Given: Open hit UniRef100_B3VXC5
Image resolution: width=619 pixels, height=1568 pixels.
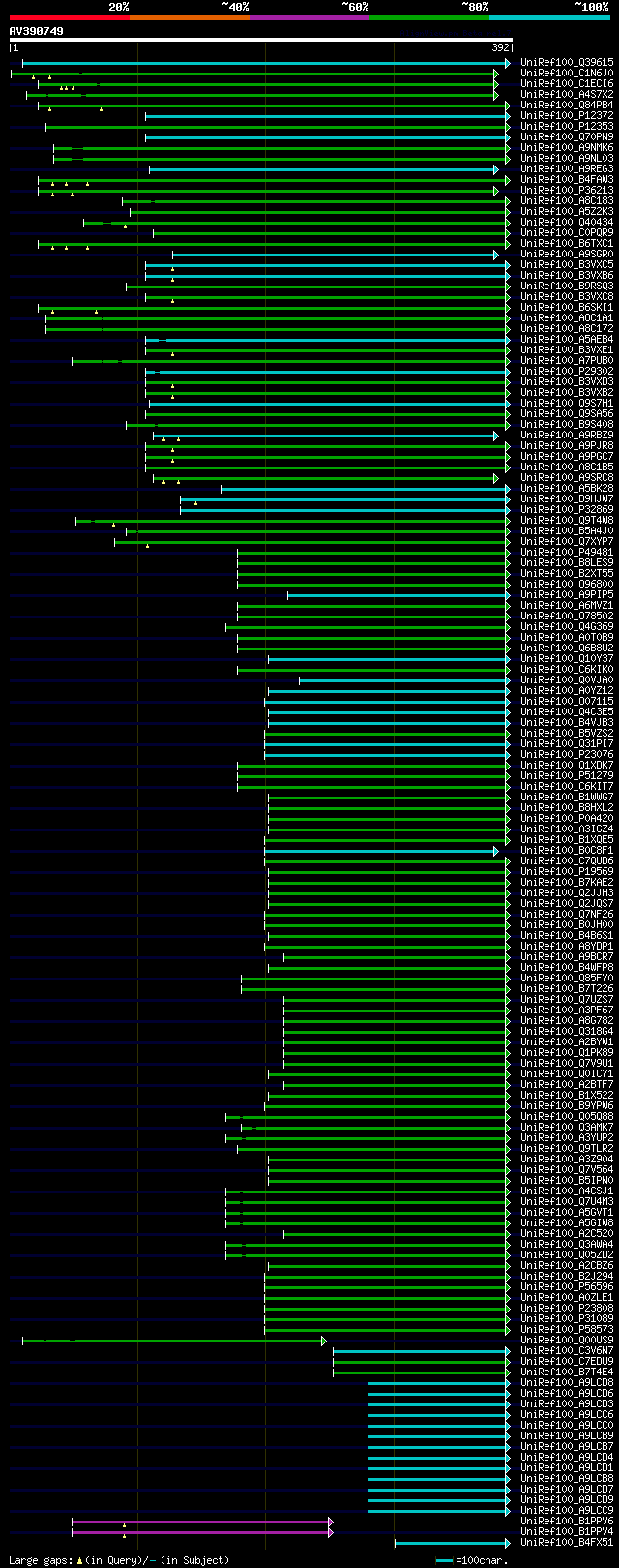Looking at the screenshot, I should (567, 264).
